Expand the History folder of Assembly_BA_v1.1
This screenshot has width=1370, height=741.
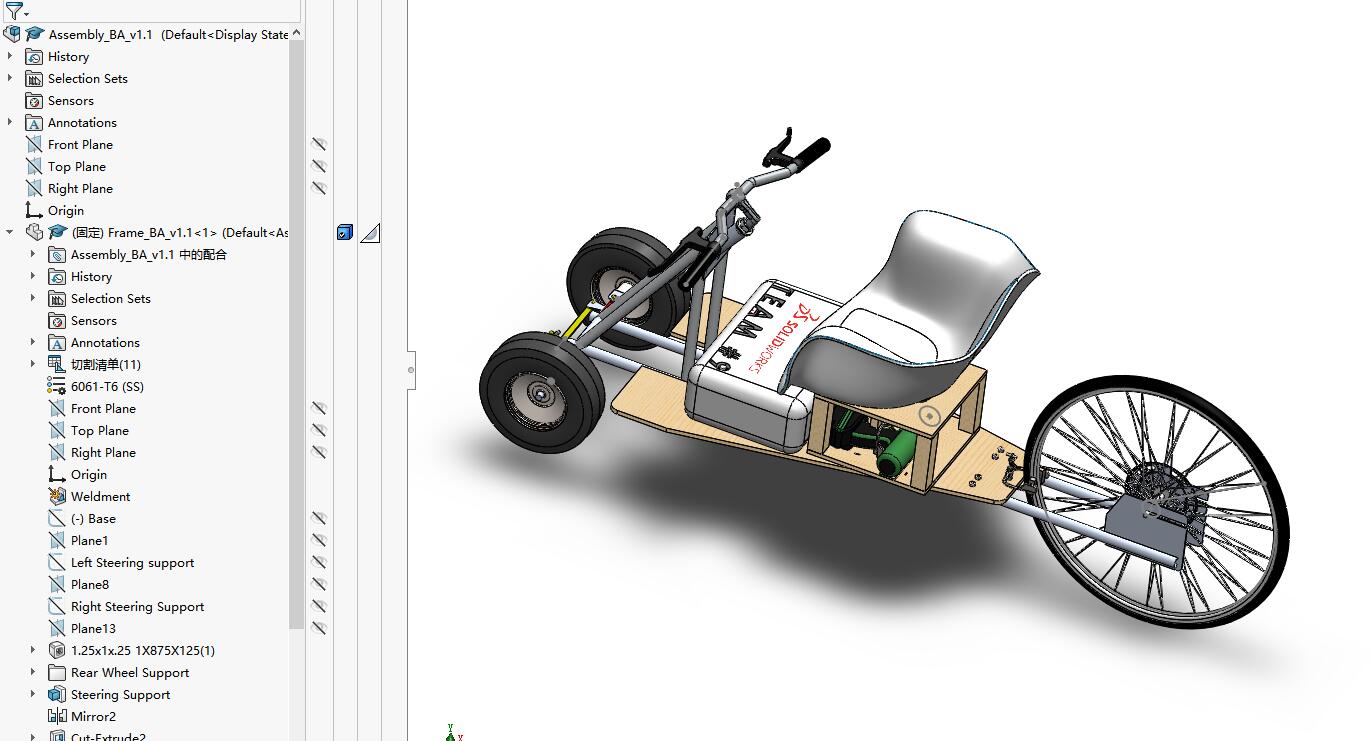tap(8, 56)
